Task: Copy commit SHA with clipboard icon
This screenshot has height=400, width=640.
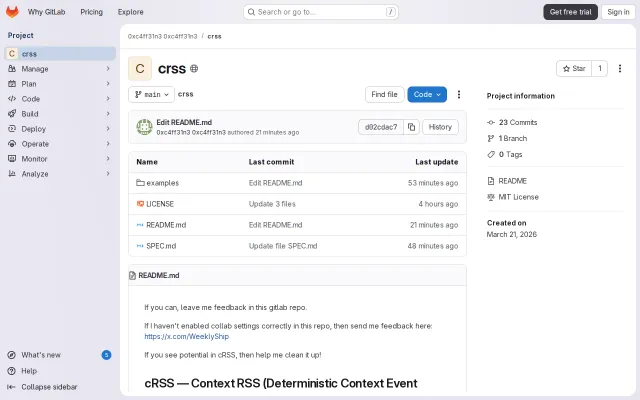Action: (x=411, y=127)
